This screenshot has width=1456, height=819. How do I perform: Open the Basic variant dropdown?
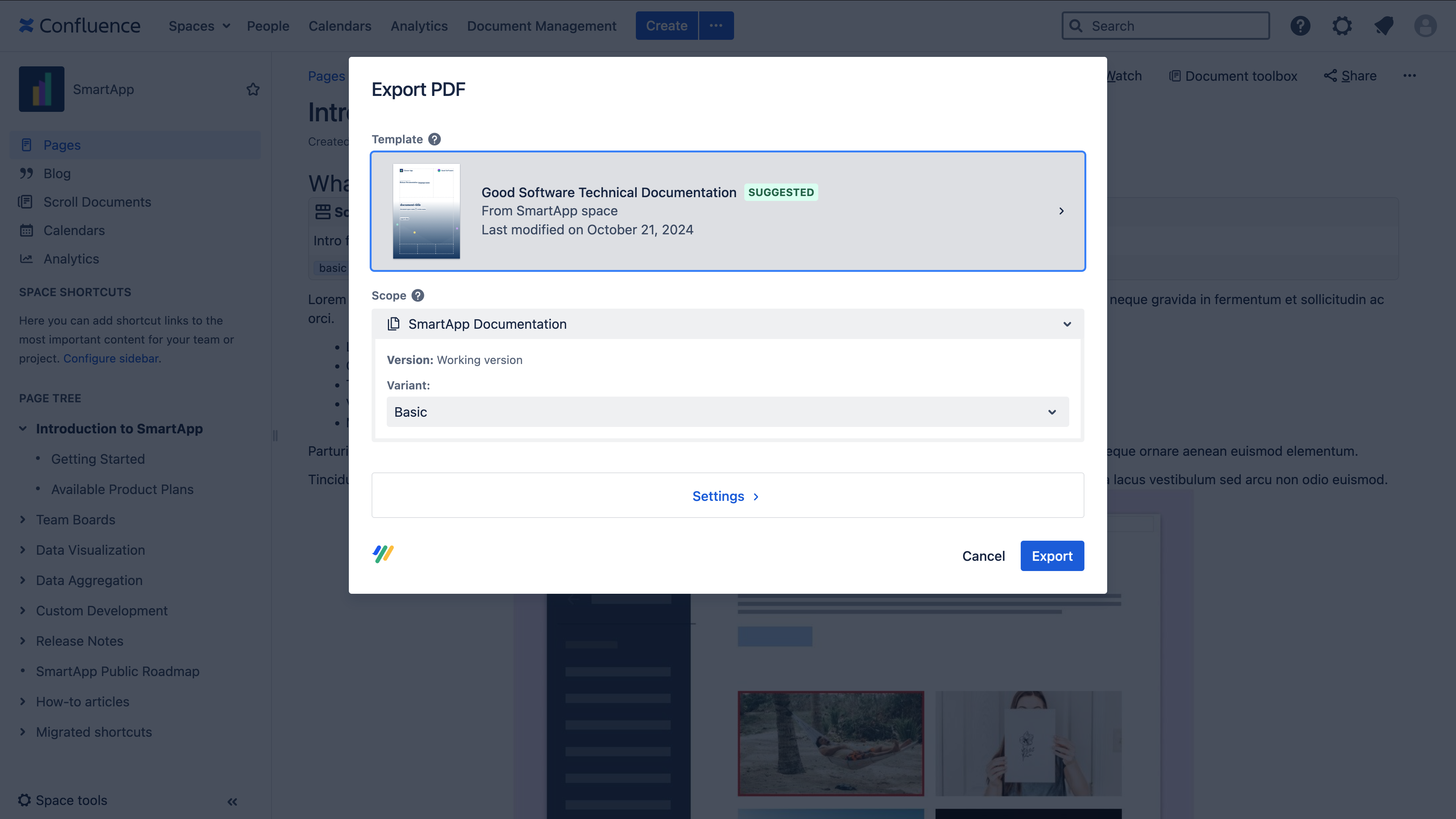coord(728,412)
